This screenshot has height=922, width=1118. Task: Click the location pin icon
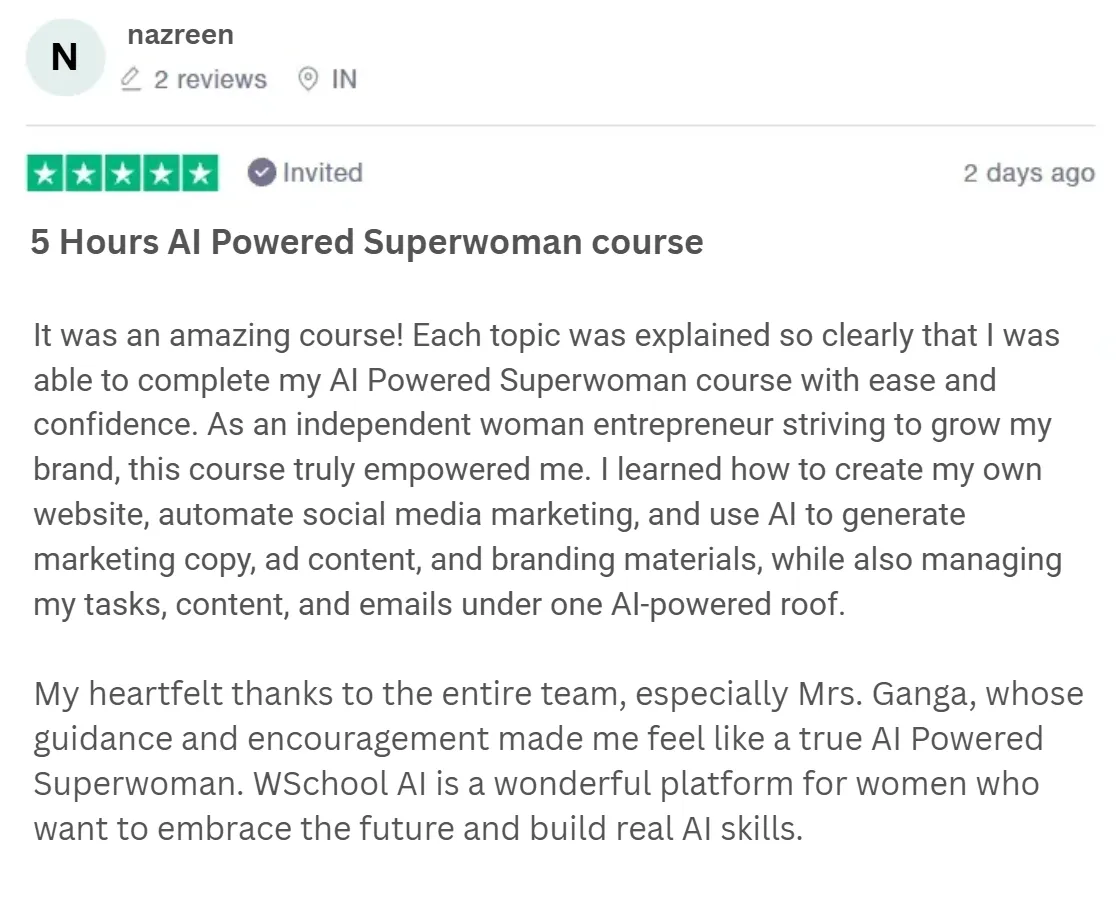point(309,79)
